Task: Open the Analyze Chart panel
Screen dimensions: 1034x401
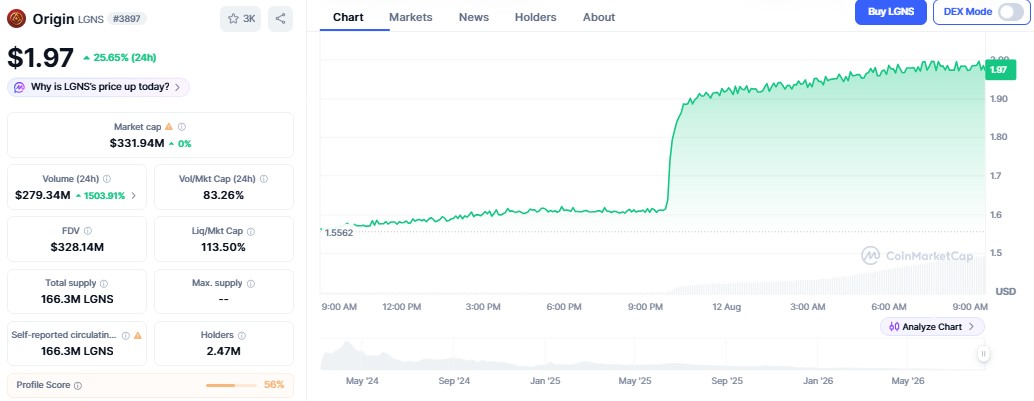Action: 932,326
